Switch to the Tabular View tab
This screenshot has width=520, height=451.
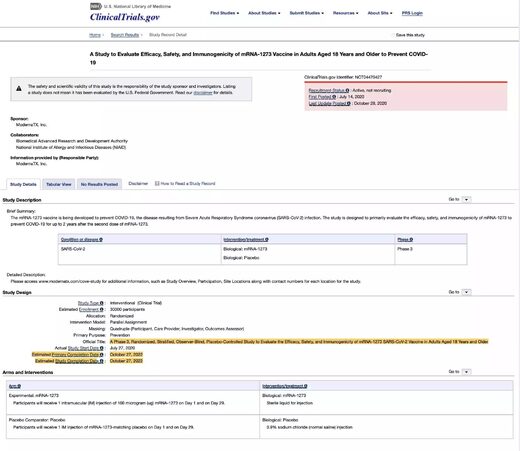(59, 184)
